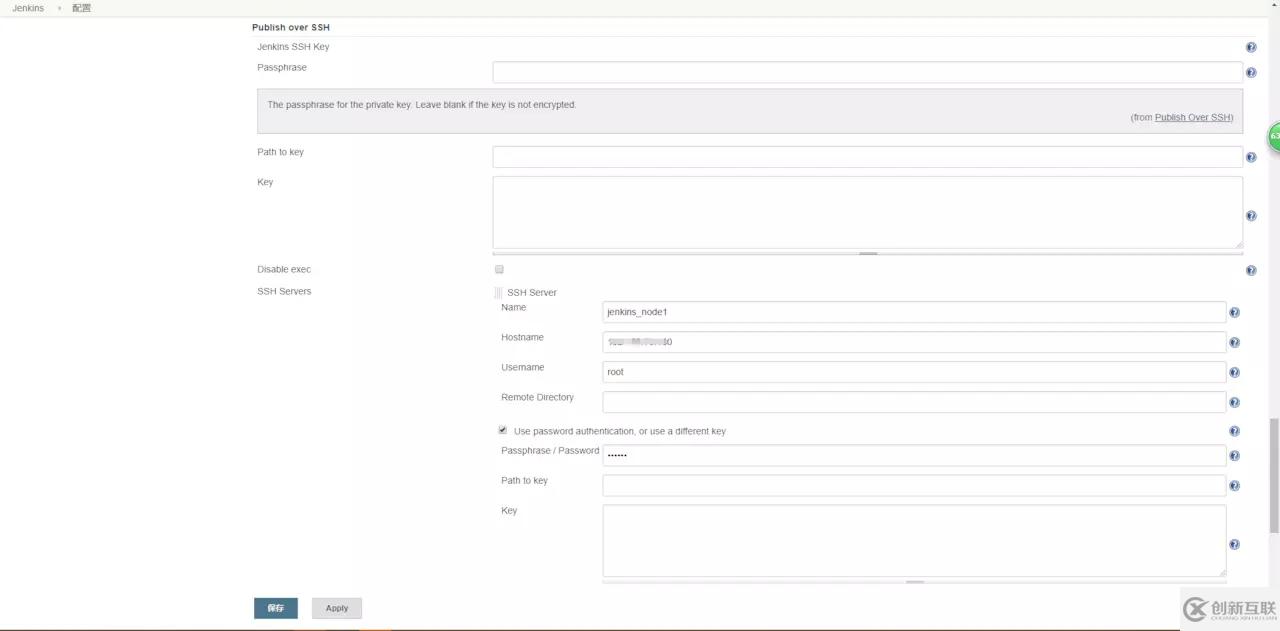1280x631 pixels.
Task: Select the SSH Servers label
Action: 284,291
